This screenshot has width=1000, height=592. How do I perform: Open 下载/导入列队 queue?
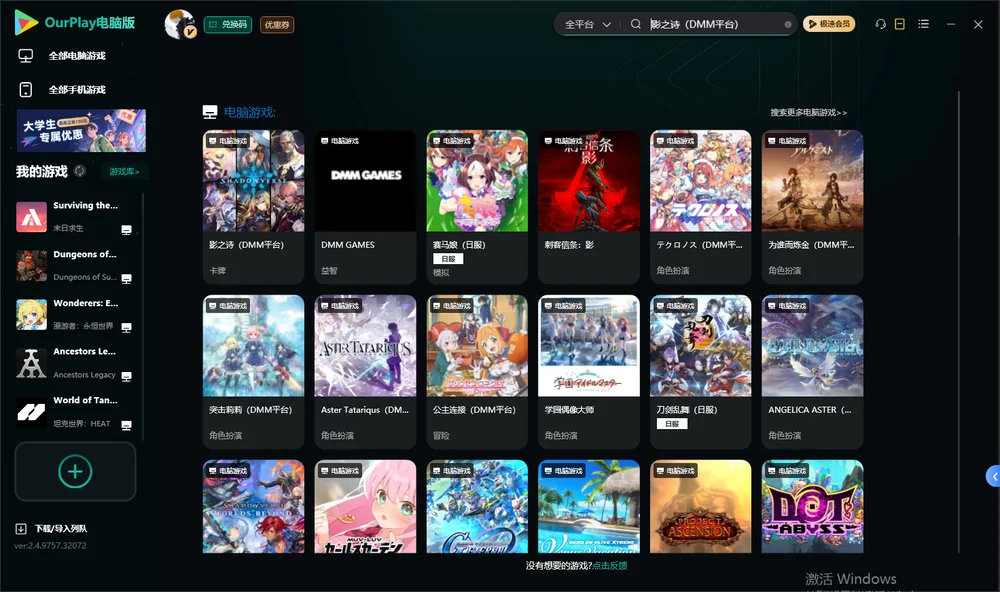[52, 529]
